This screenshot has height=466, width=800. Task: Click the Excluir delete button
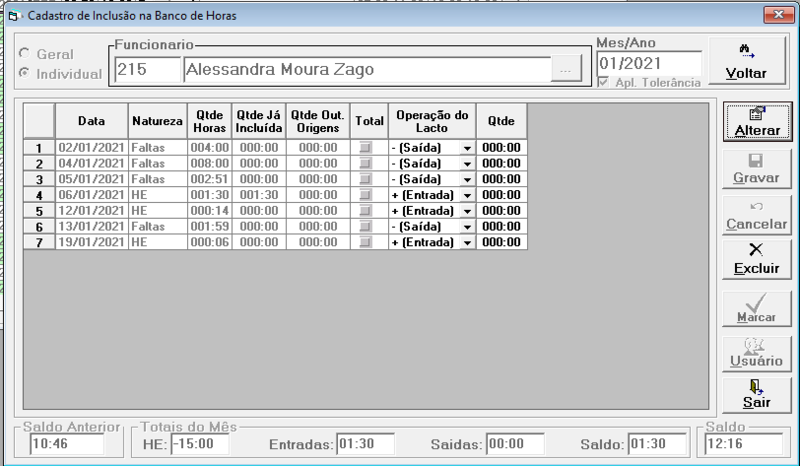(x=756, y=260)
